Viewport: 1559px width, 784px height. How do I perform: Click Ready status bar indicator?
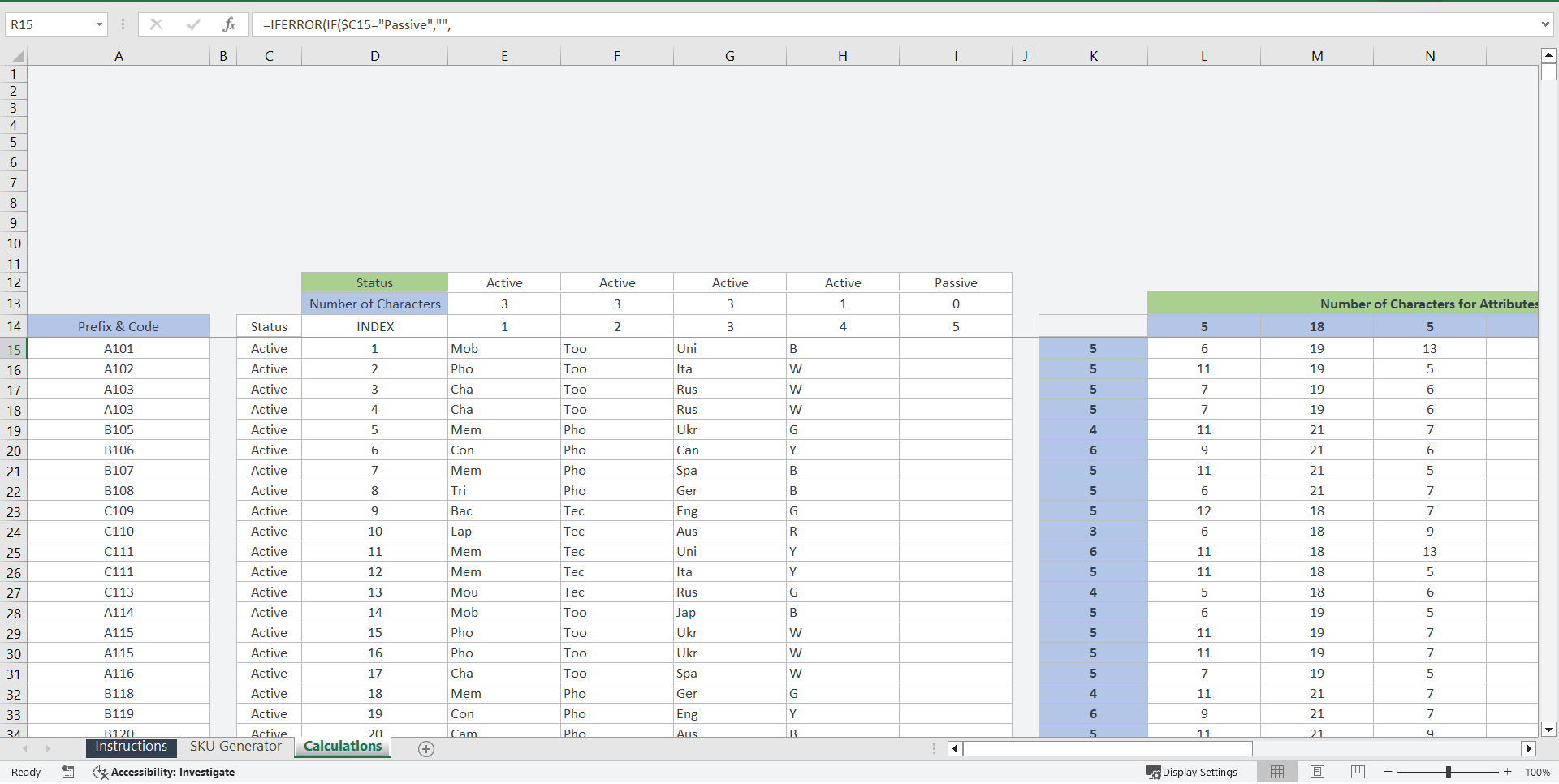tap(26, 772)
